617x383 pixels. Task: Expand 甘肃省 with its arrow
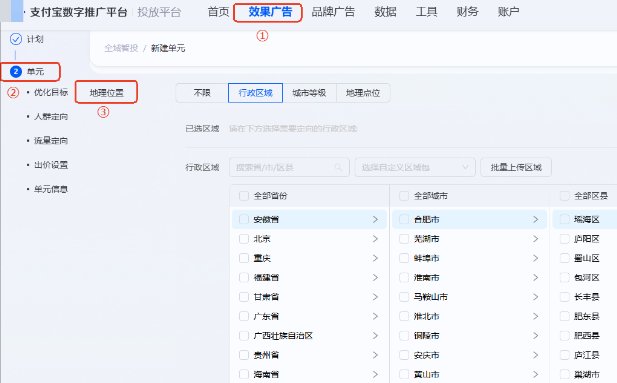[x=375, y=297]
